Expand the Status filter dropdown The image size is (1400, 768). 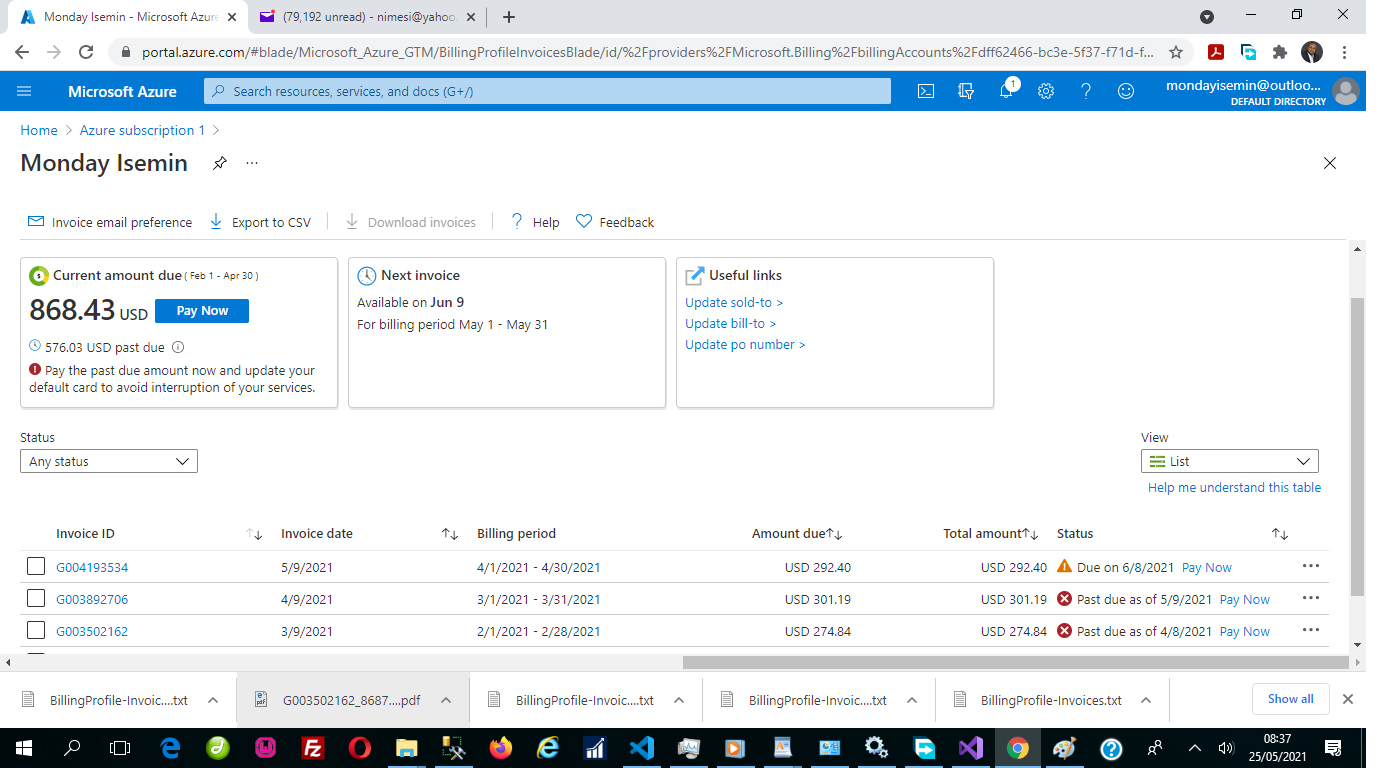click(x=109, y=461)
